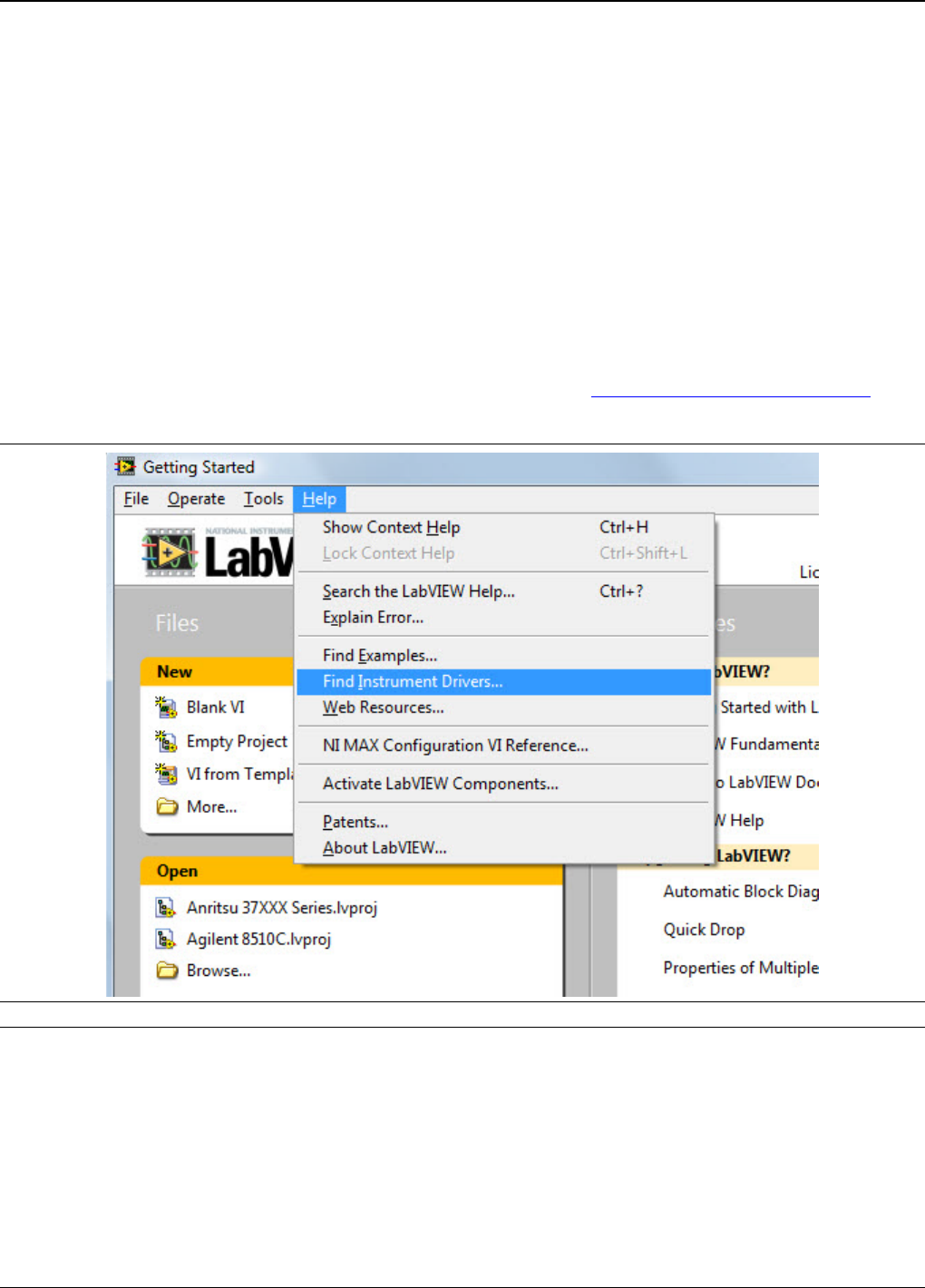Viewport: 925px width, 1288px height.
Task: Click the VI from Template icon
Action: (x=166, y=774)
